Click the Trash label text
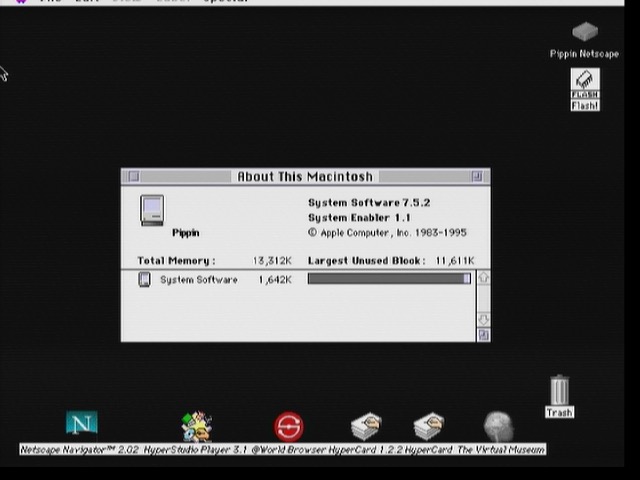 coord(560,413)
